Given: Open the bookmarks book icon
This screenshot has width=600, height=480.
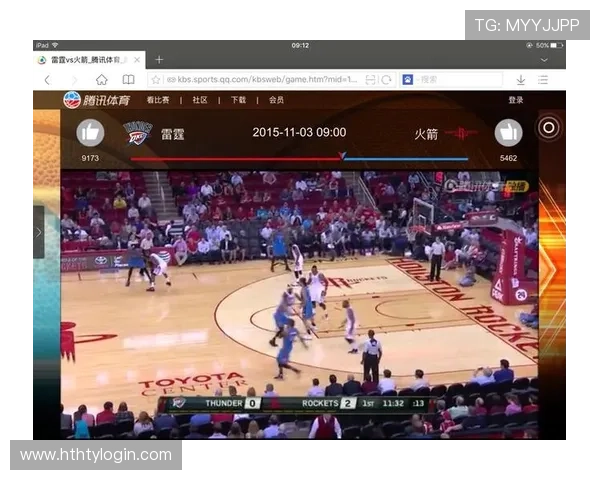Looking at the screenshot, I should click(x=128, y=79).
